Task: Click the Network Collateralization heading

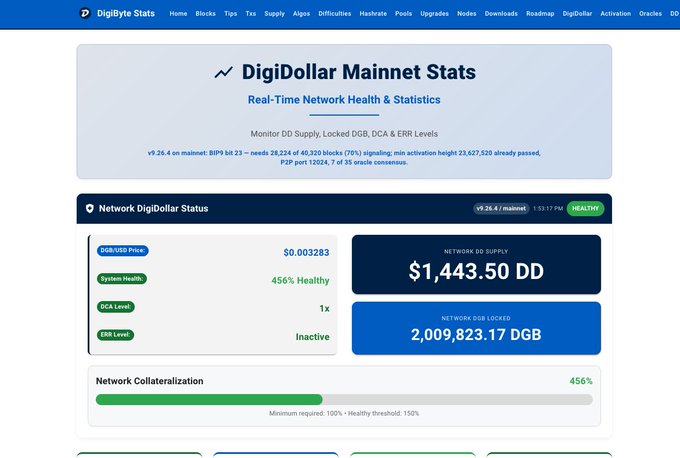Action: 150,381
